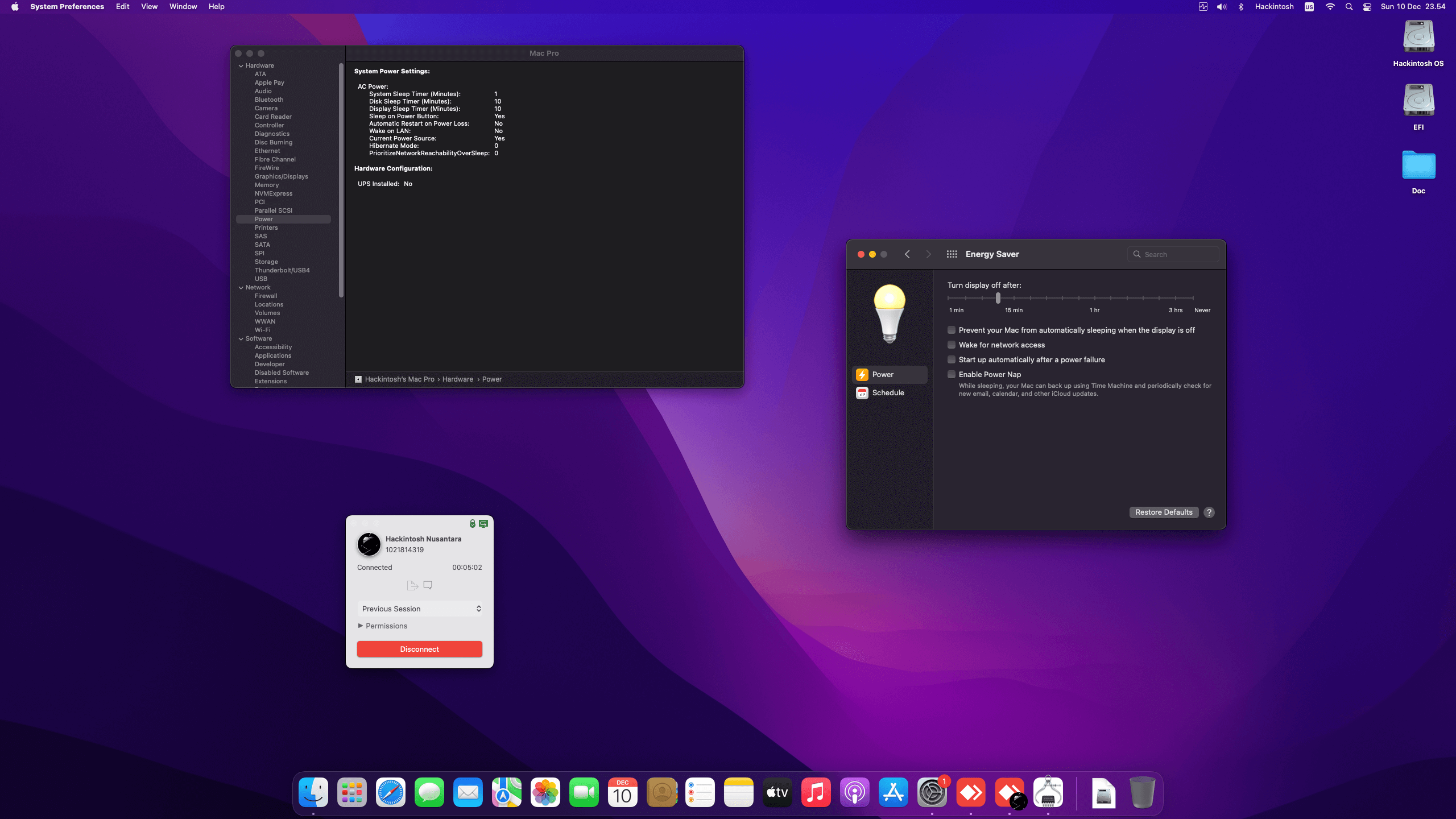The image size is (1456, 819).
Task: Enable Start up automatically after power failure
Action: [952, 359]
